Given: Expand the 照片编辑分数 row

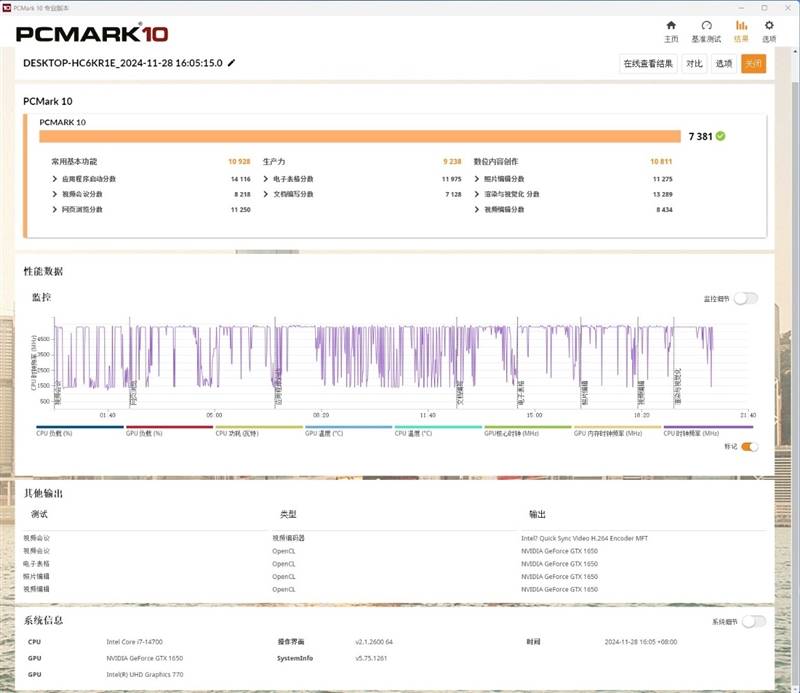Looking at the screenshot, I should [x=477, y=179].
